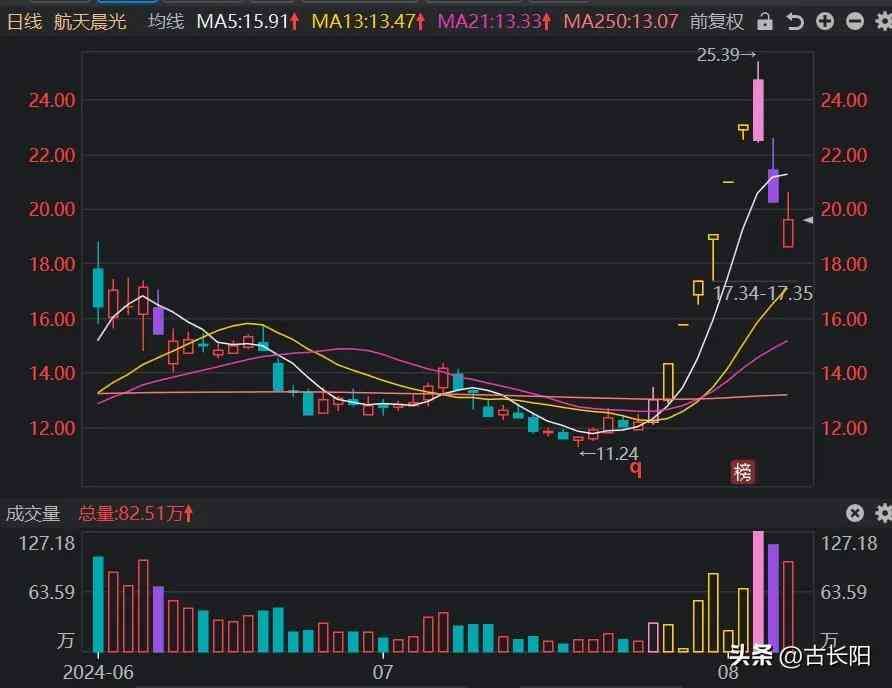The height and width of the screenshot is (688, 892).
Task: Open main chart settings gear
Action: coord(882,21)
